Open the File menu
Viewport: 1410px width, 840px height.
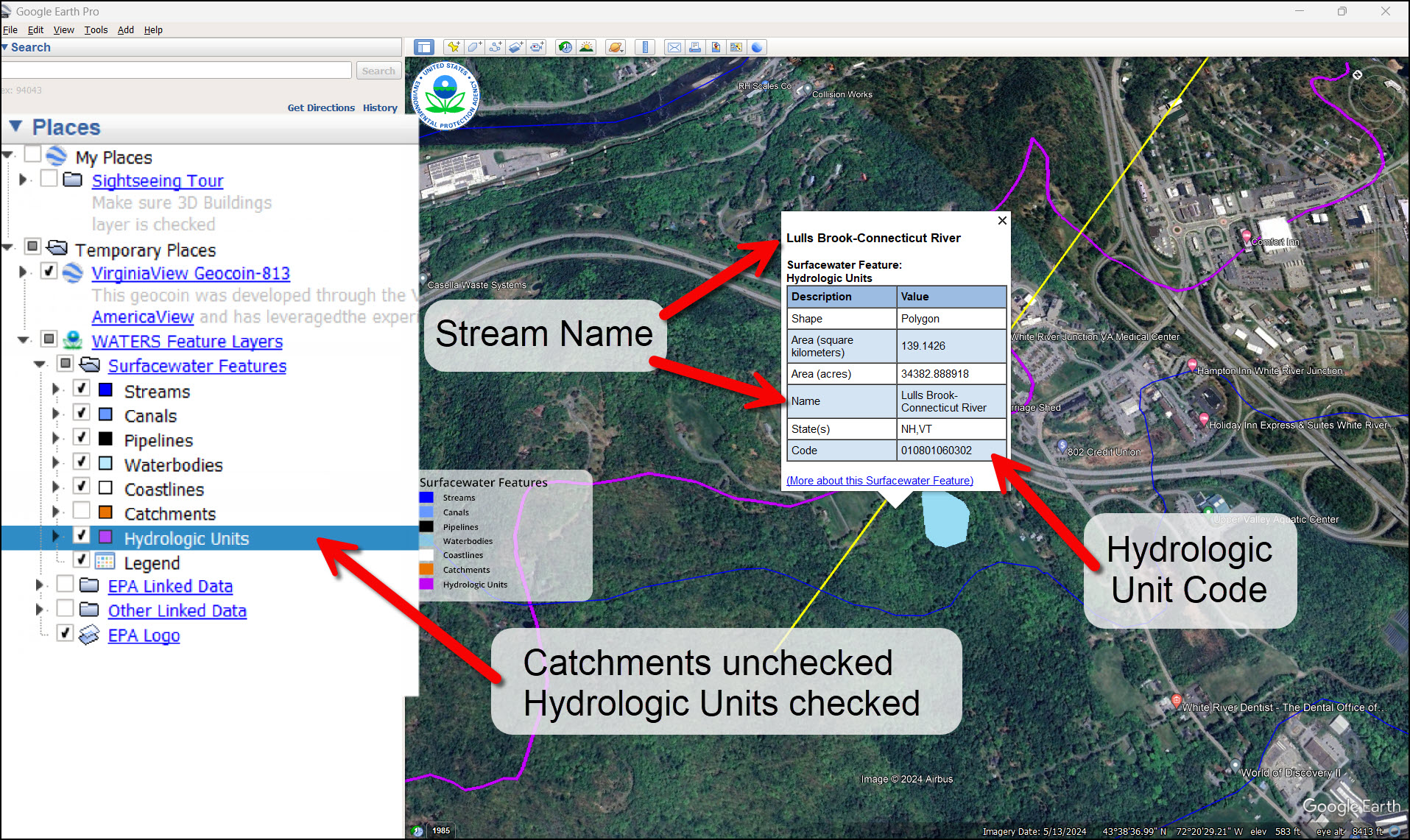[x=10, y=29]
